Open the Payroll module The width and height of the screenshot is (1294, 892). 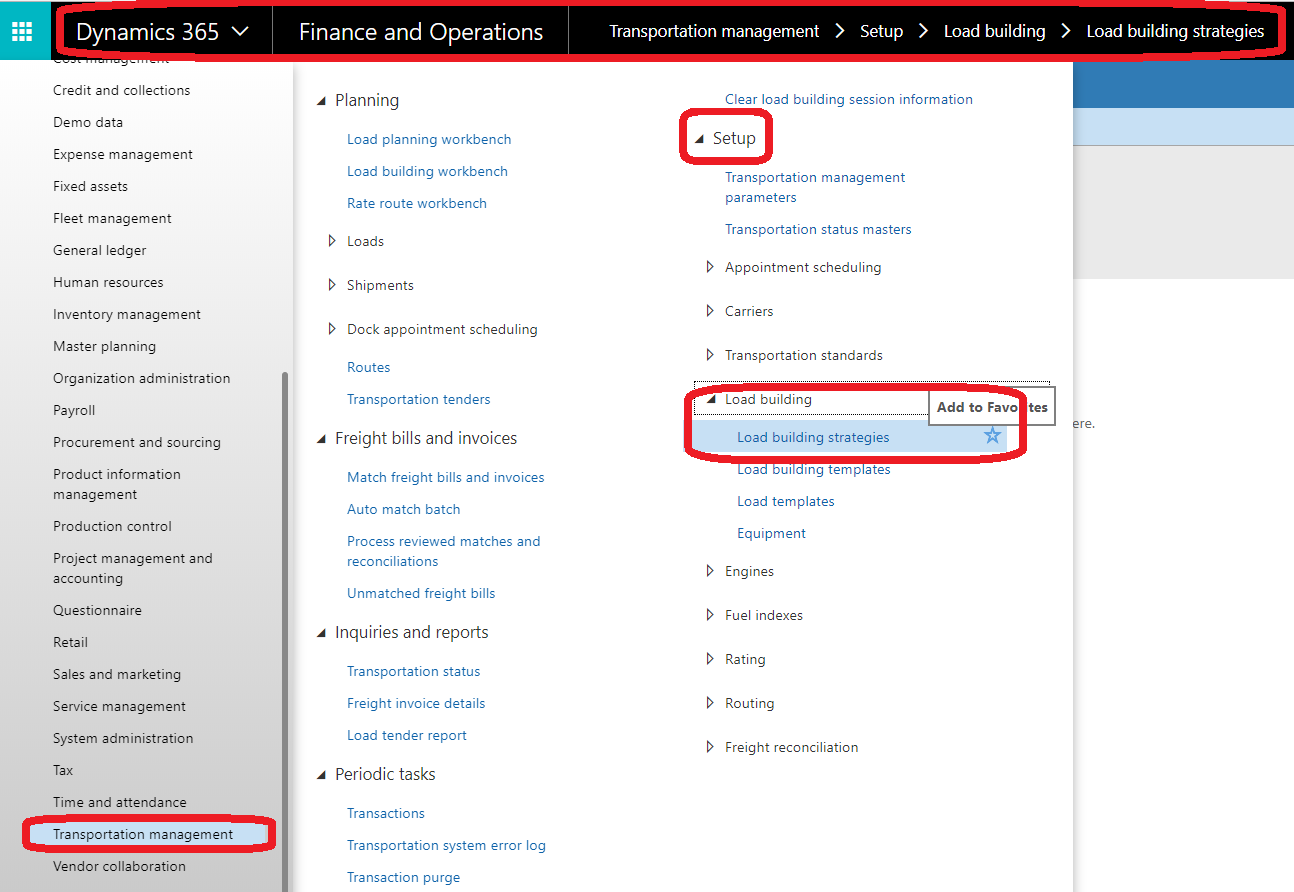[x=74, y=410]
